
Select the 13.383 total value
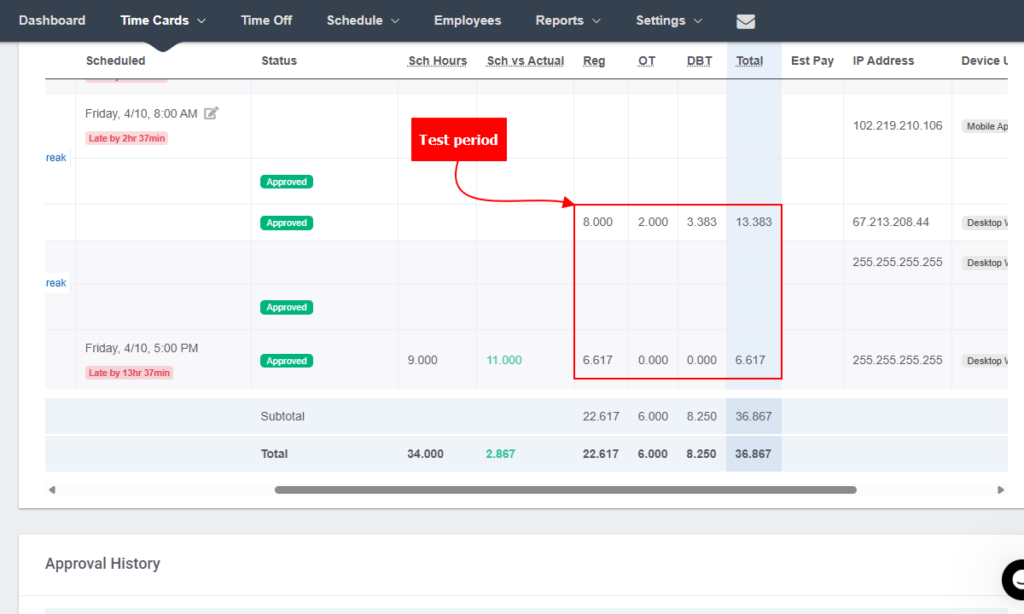tap(754, 222)
